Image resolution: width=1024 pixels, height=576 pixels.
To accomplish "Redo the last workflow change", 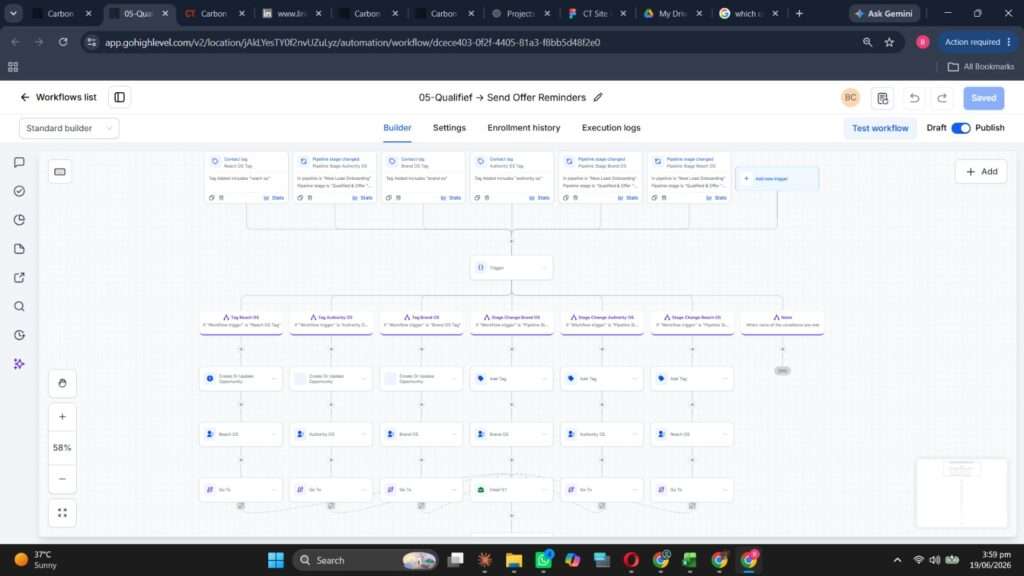I will (x=942, y=98).
